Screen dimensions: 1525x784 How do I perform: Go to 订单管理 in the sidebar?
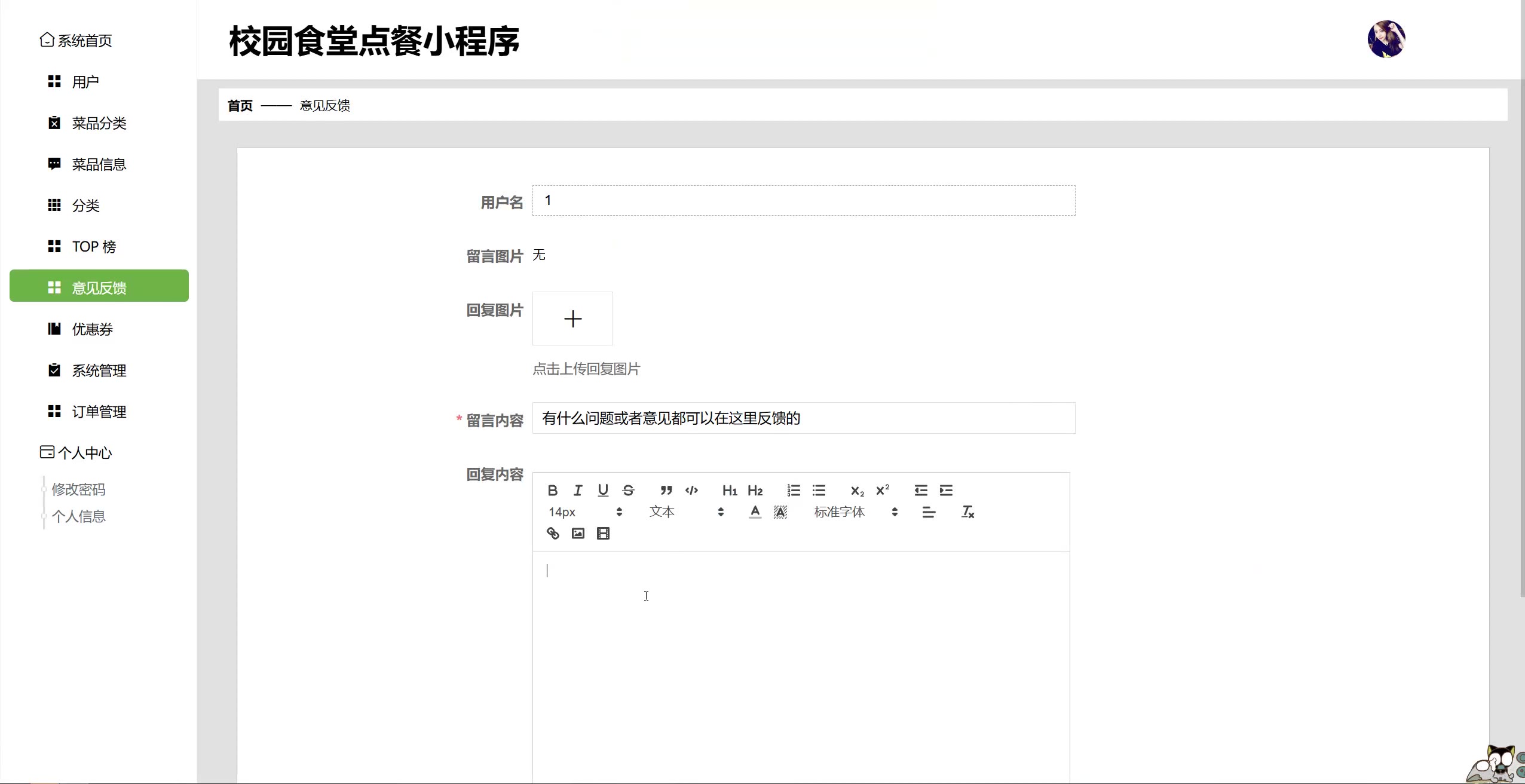click(99, 412)
